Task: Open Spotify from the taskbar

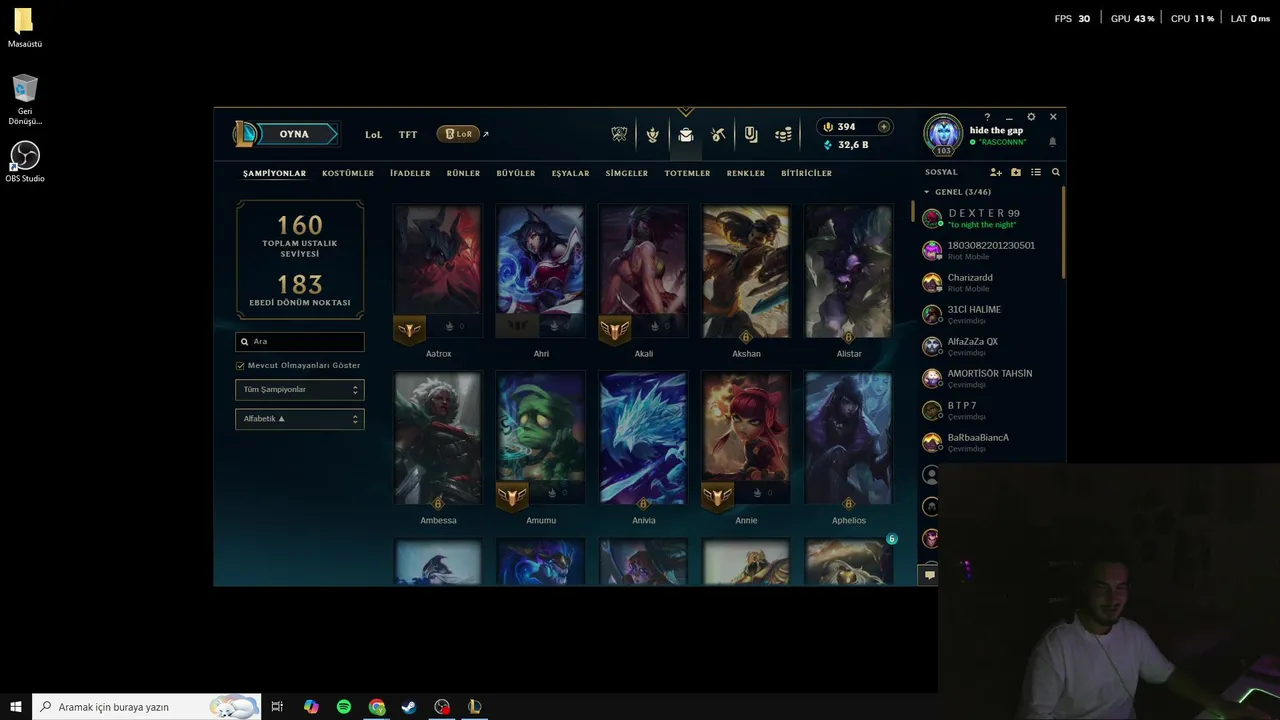Action: [344, 707]
